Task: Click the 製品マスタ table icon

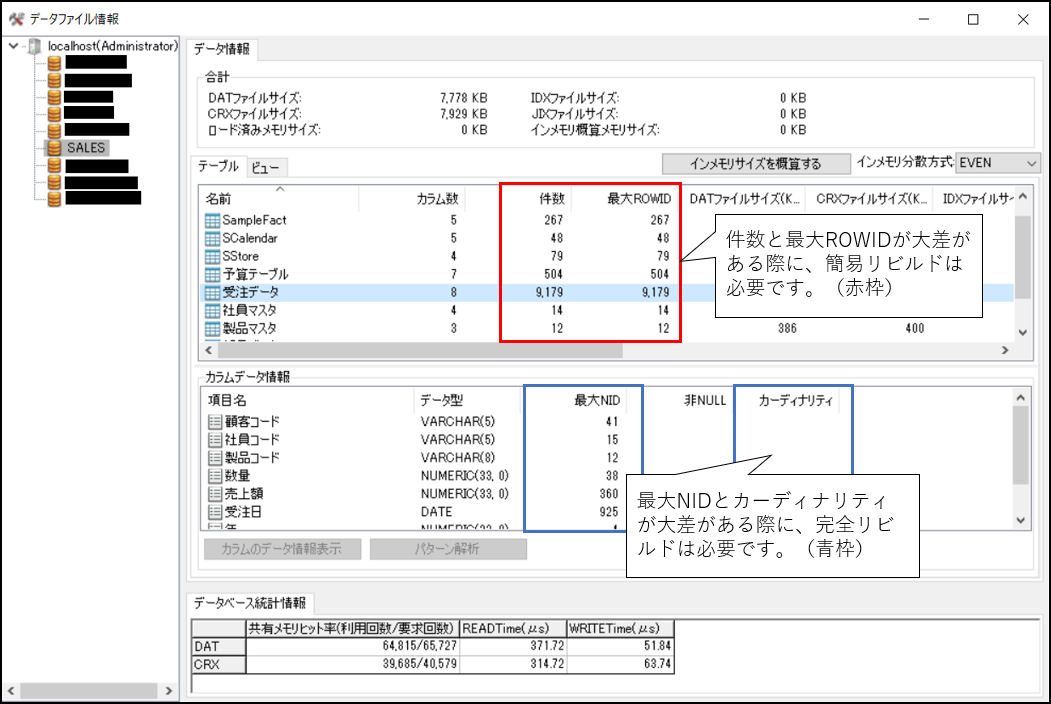Action: 212,328
